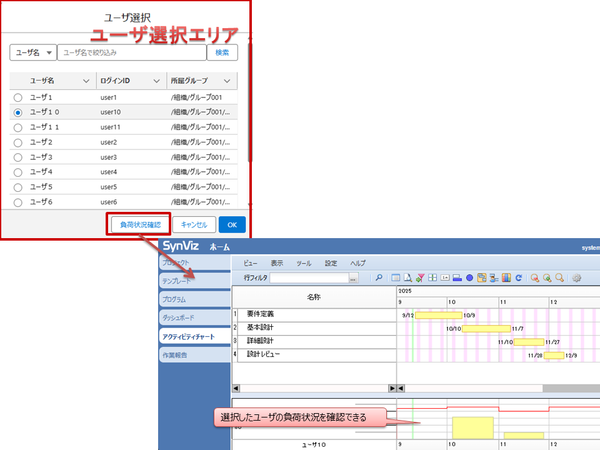Click the left arrow of the task list scrollbar

(236, 388)
